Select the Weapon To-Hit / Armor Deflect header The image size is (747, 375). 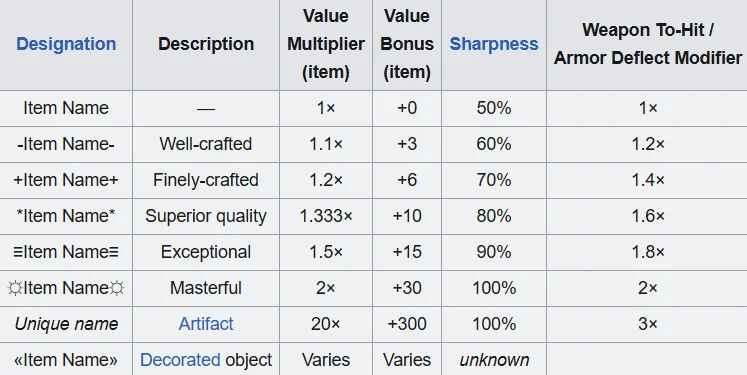(648, 44)
